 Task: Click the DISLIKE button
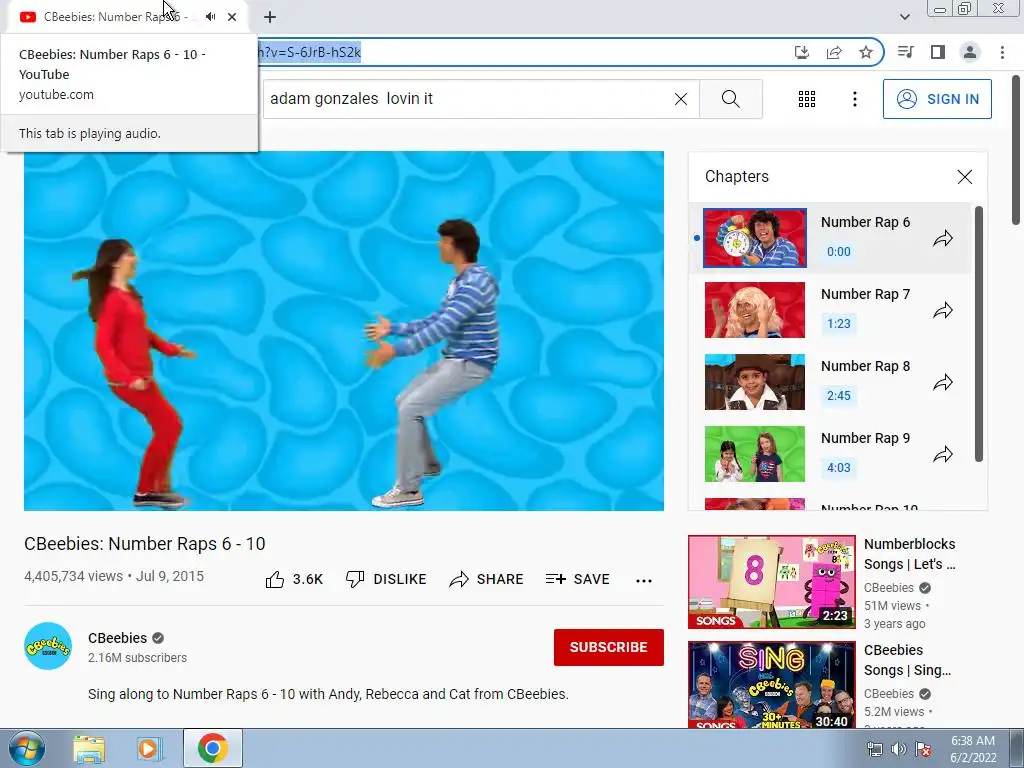(386, 579)
